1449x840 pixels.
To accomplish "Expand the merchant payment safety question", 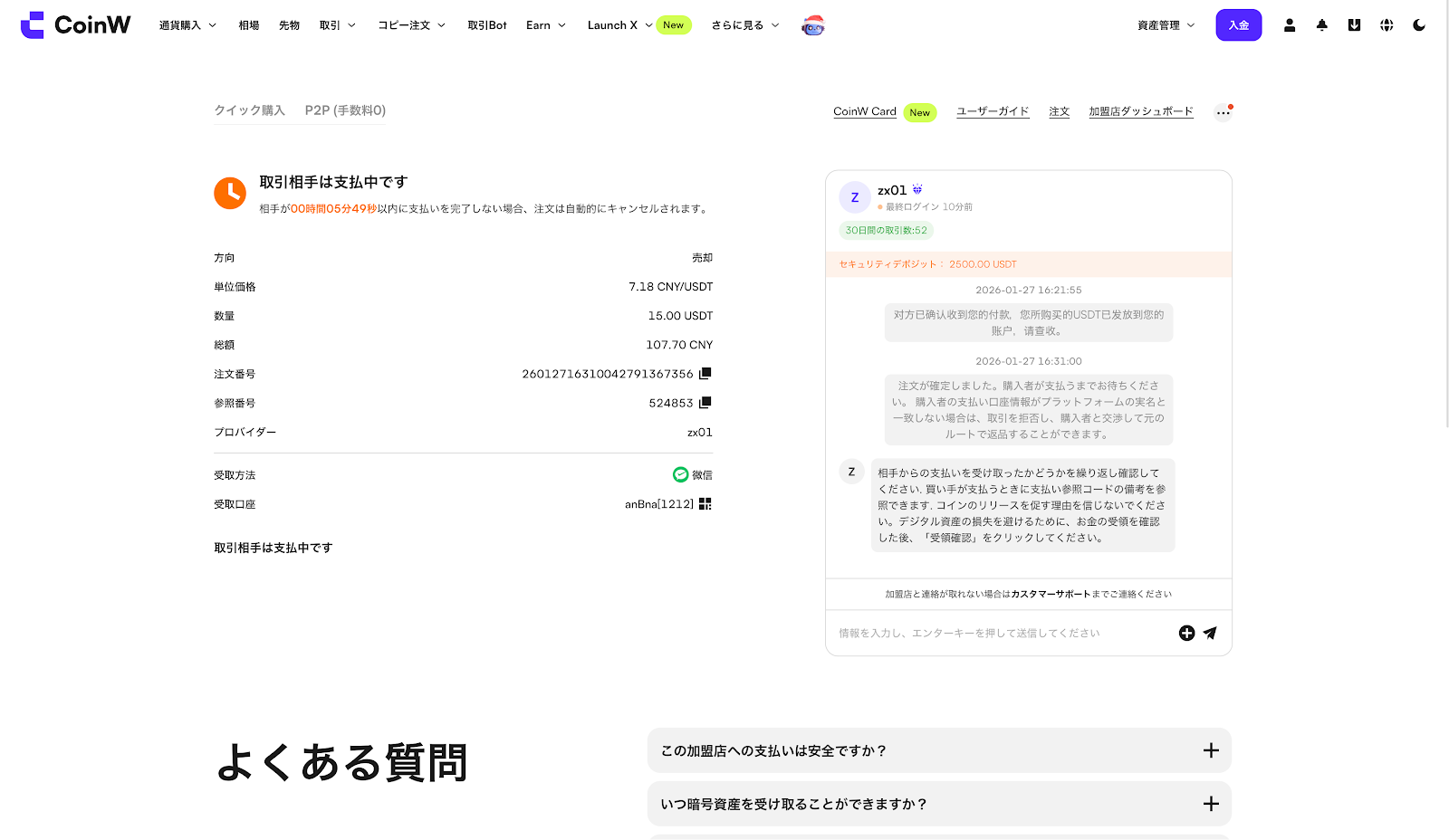I will pos(939,750).
